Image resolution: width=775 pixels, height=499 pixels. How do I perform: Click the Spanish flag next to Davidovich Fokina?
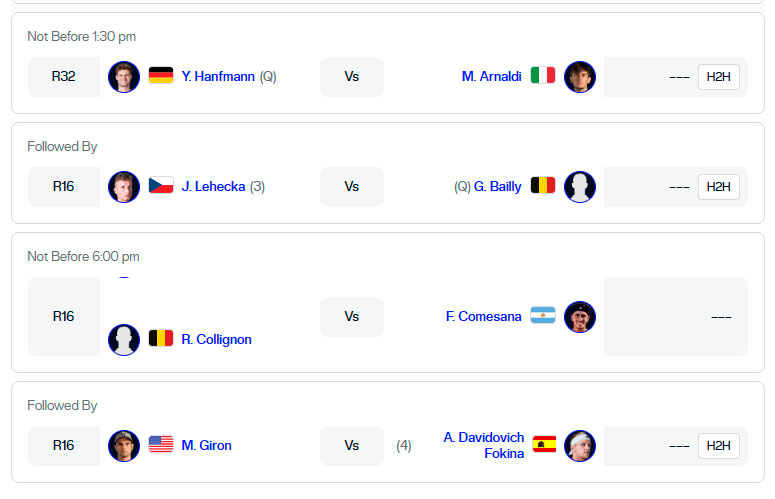tap(545, 445)
